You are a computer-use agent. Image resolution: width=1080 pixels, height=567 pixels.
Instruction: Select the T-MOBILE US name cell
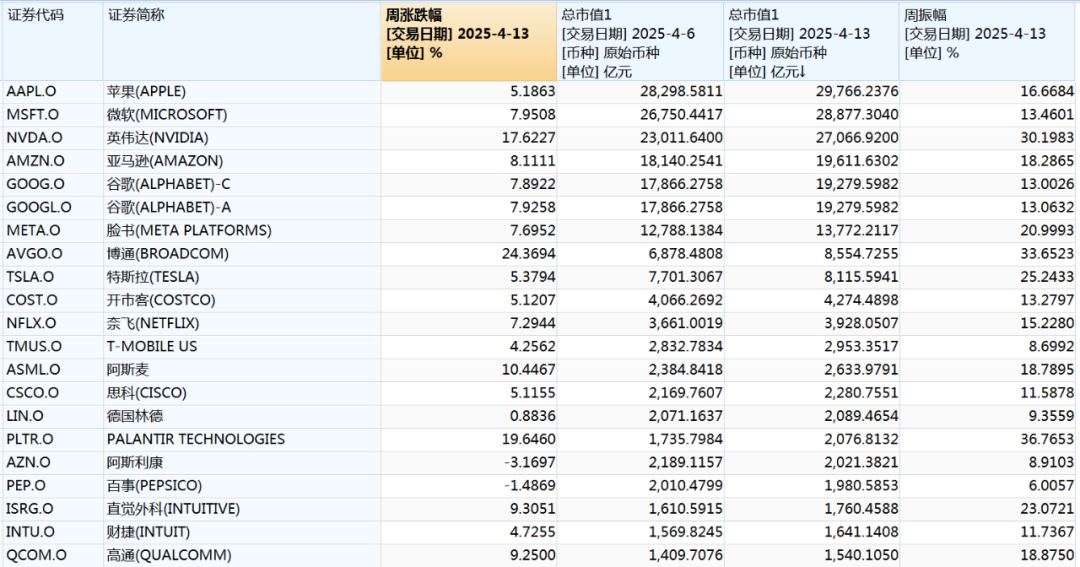(x=152, y=346)
